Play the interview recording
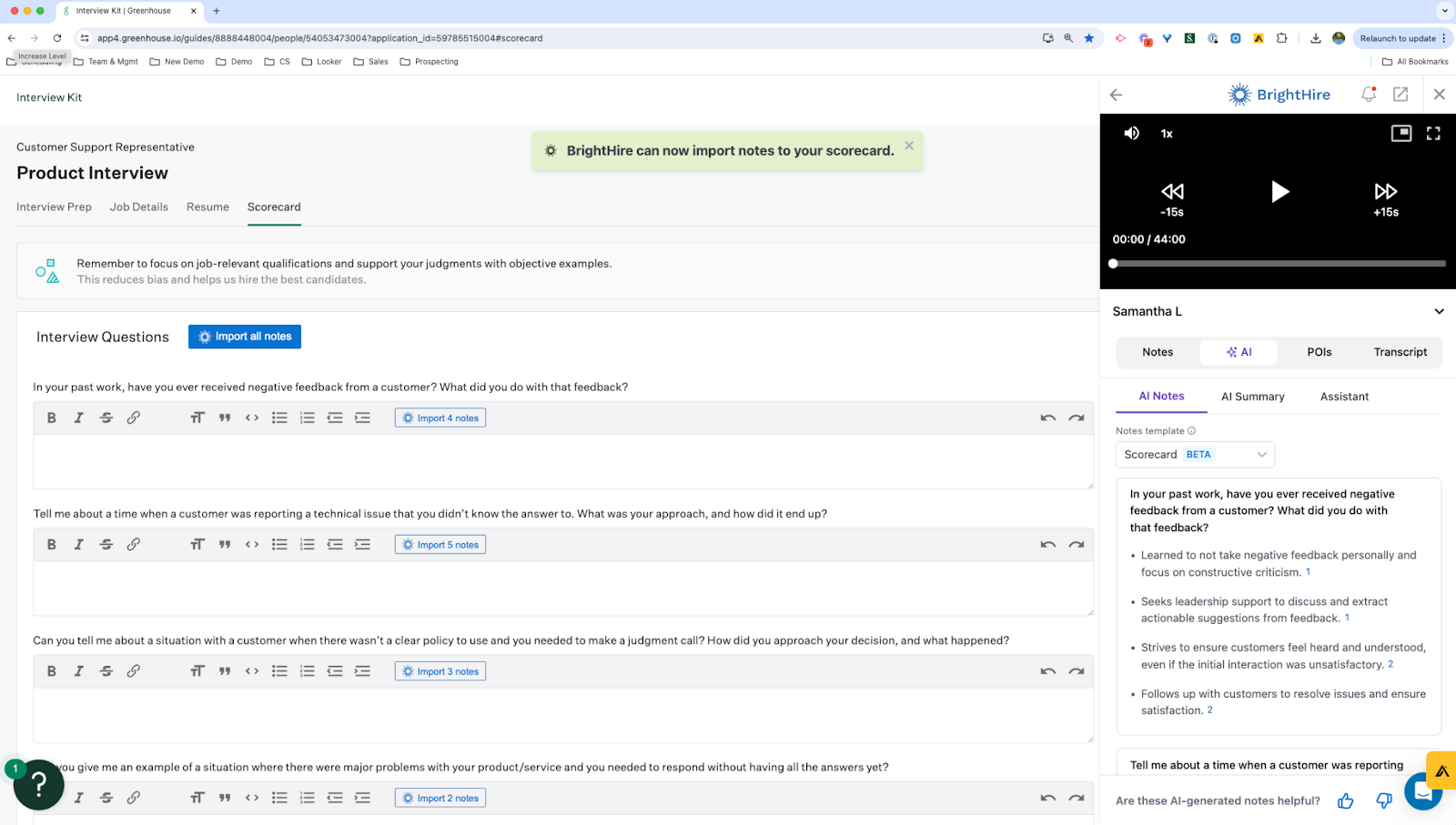This screenshot has height=825, width=1456. 1279,192
